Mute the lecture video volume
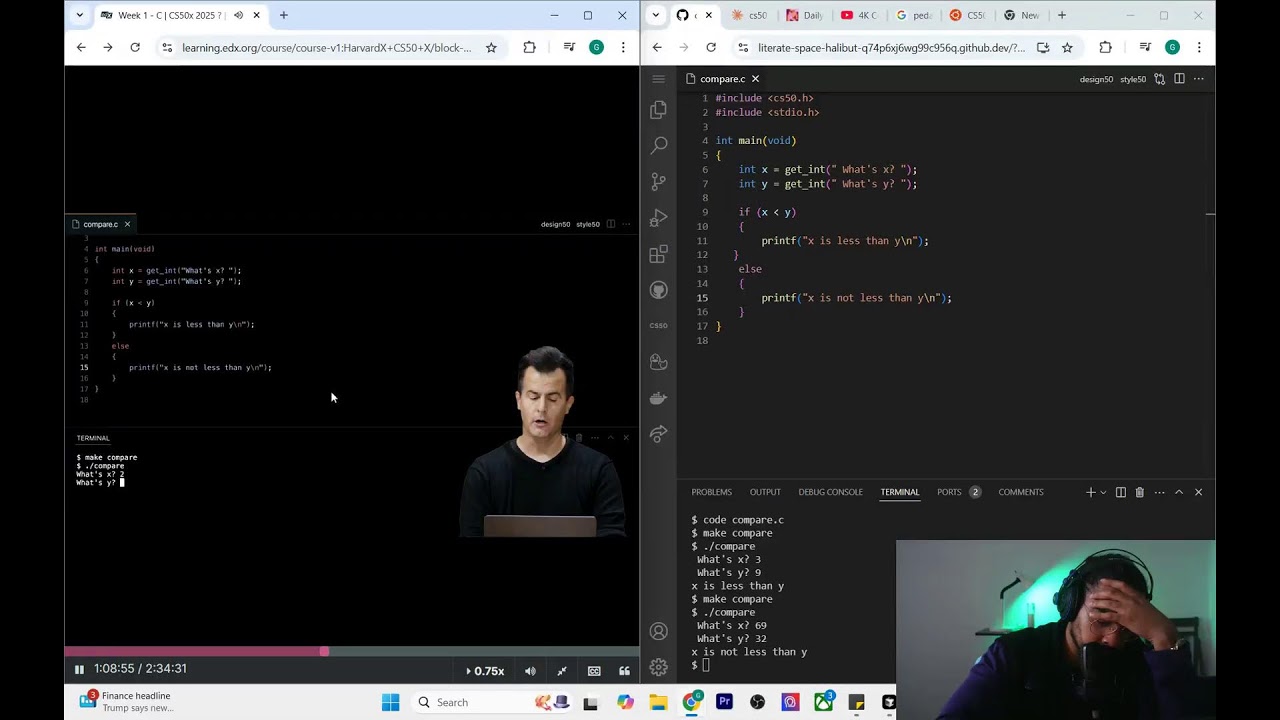The height and width of the screenshot is (720, 1280). pos(530,671)
